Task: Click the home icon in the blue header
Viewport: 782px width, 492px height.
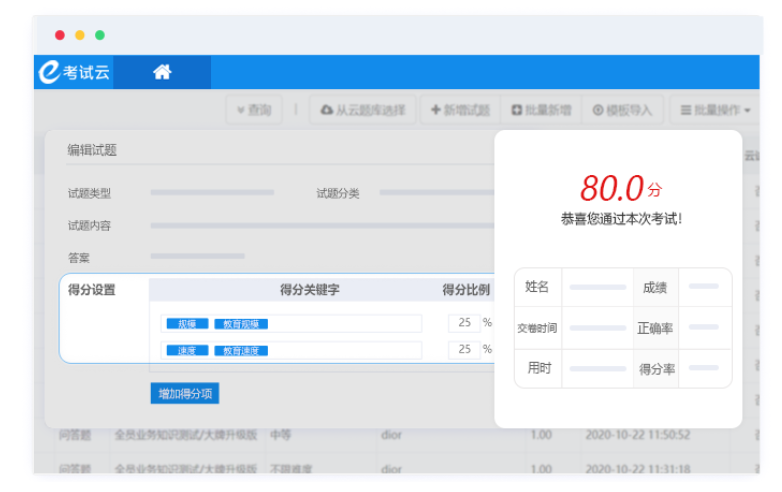Action: click(162, 72)
